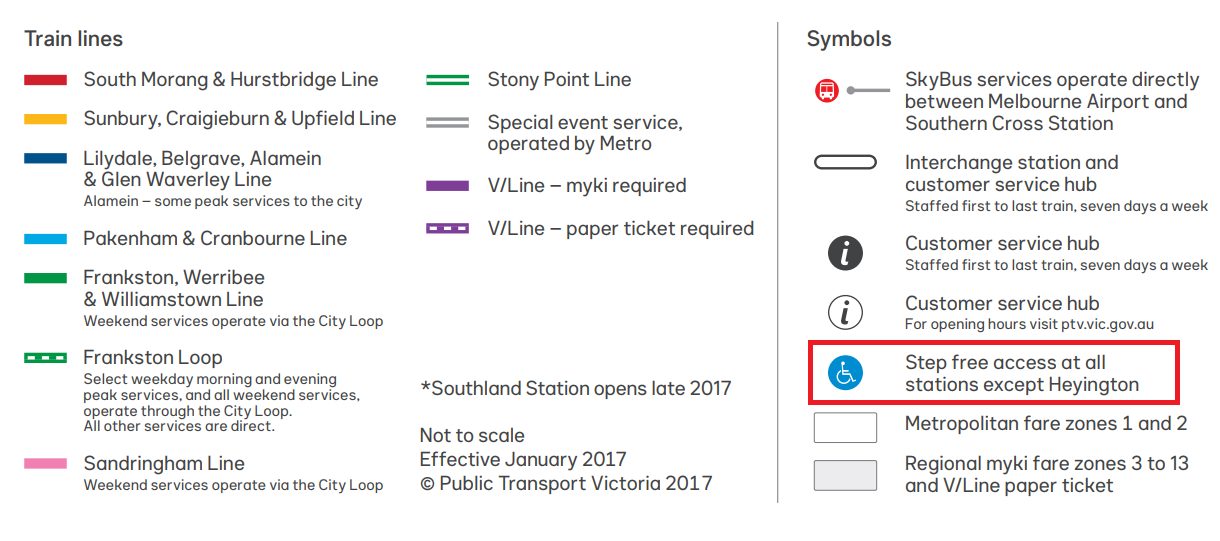Click the interchange station pill-shaped symbol

click(845, 162)
